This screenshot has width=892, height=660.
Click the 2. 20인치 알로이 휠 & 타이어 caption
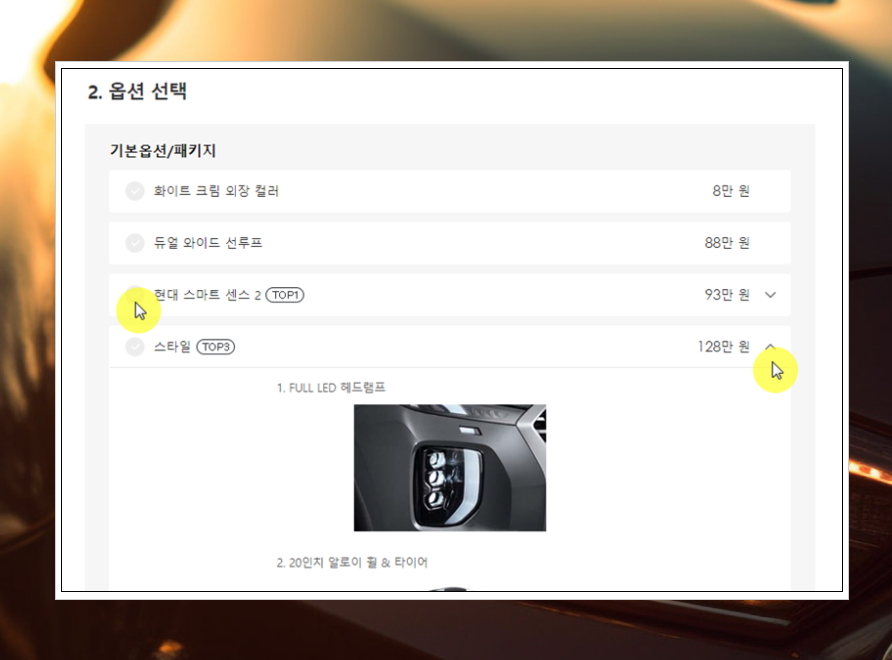point(352,563)
